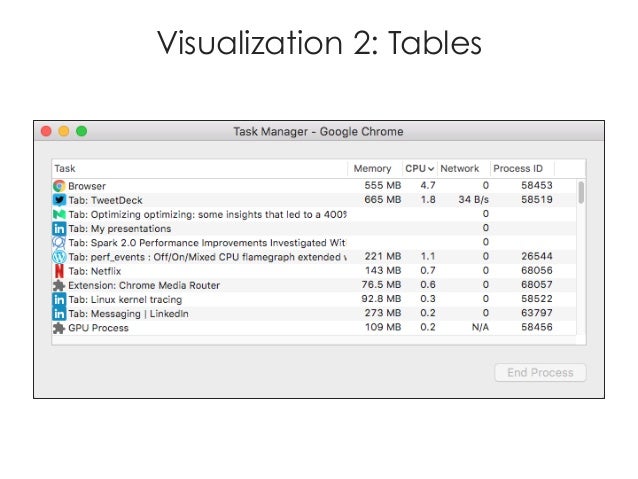Click the green zoom window button
This screenshot has height=479, width=638.
coord(82,131)
